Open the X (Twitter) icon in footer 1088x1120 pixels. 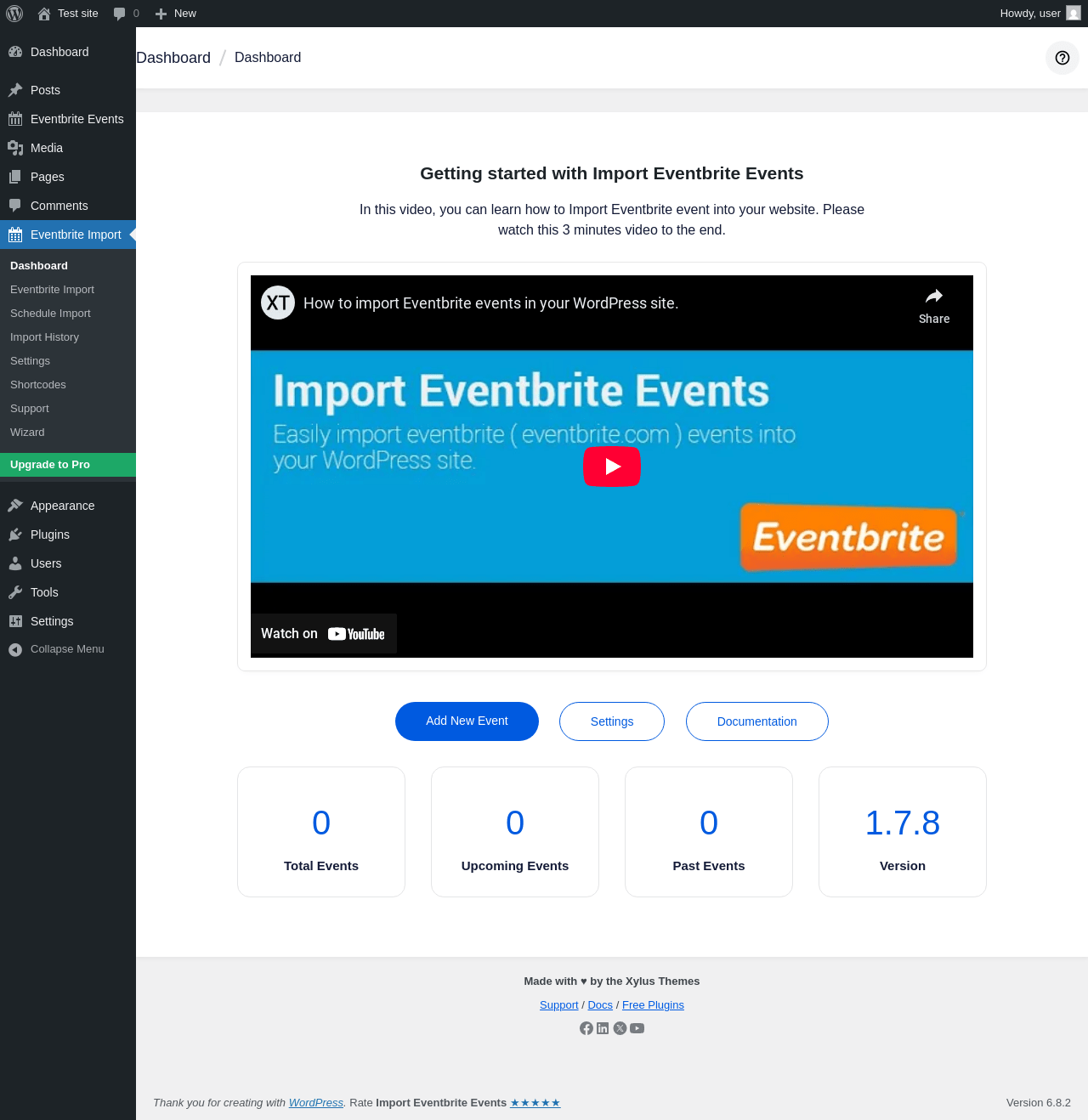[x=620, y=1028]
